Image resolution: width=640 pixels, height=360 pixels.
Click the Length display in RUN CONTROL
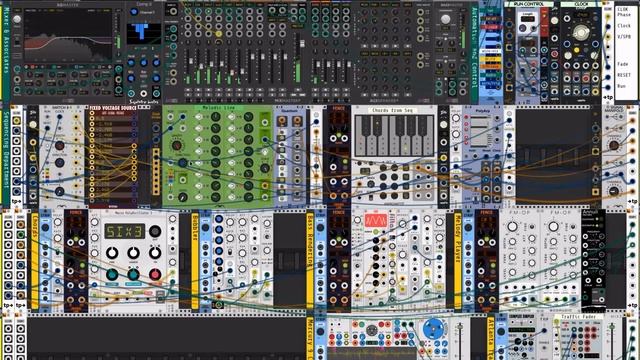click(x=528, y=18)
